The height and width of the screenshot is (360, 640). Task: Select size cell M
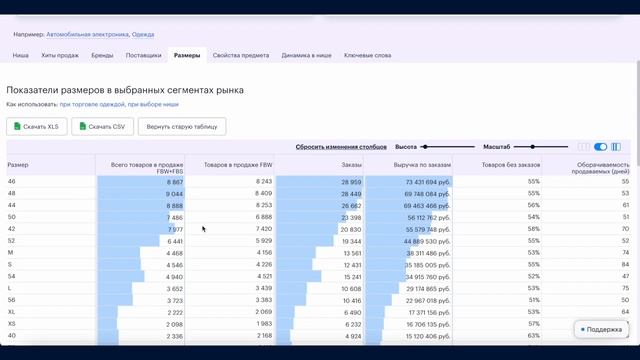(11, 252)
